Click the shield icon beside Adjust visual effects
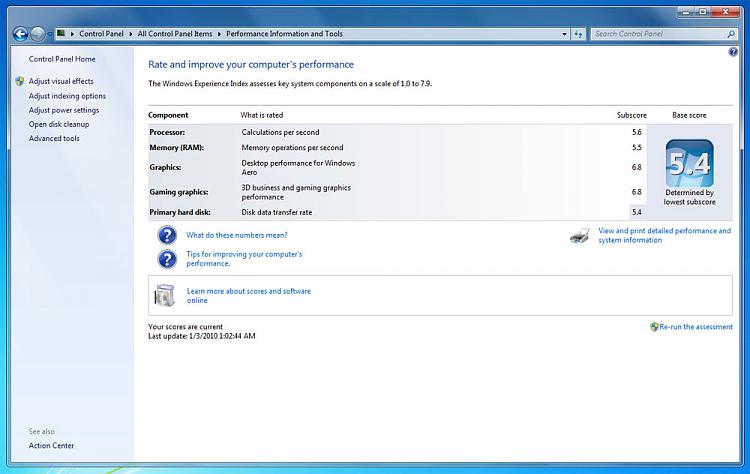The height and width of the screenshot is (474, 750). click(20, 81)
